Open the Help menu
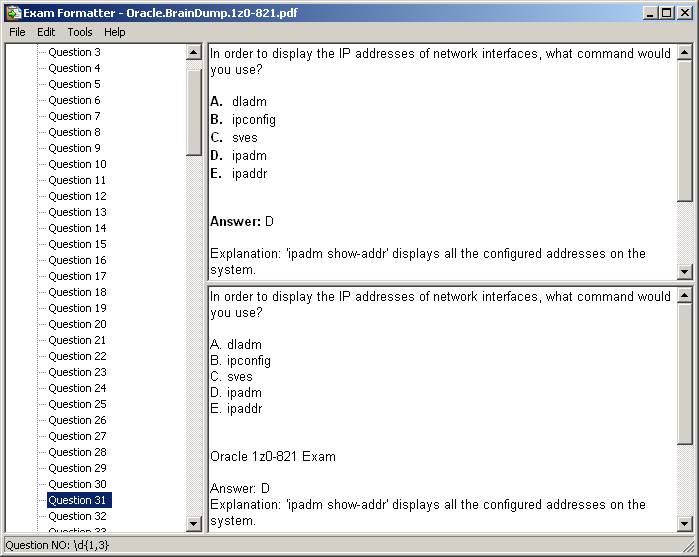Viewport: 699px width, 557px height. coord(115,32)
